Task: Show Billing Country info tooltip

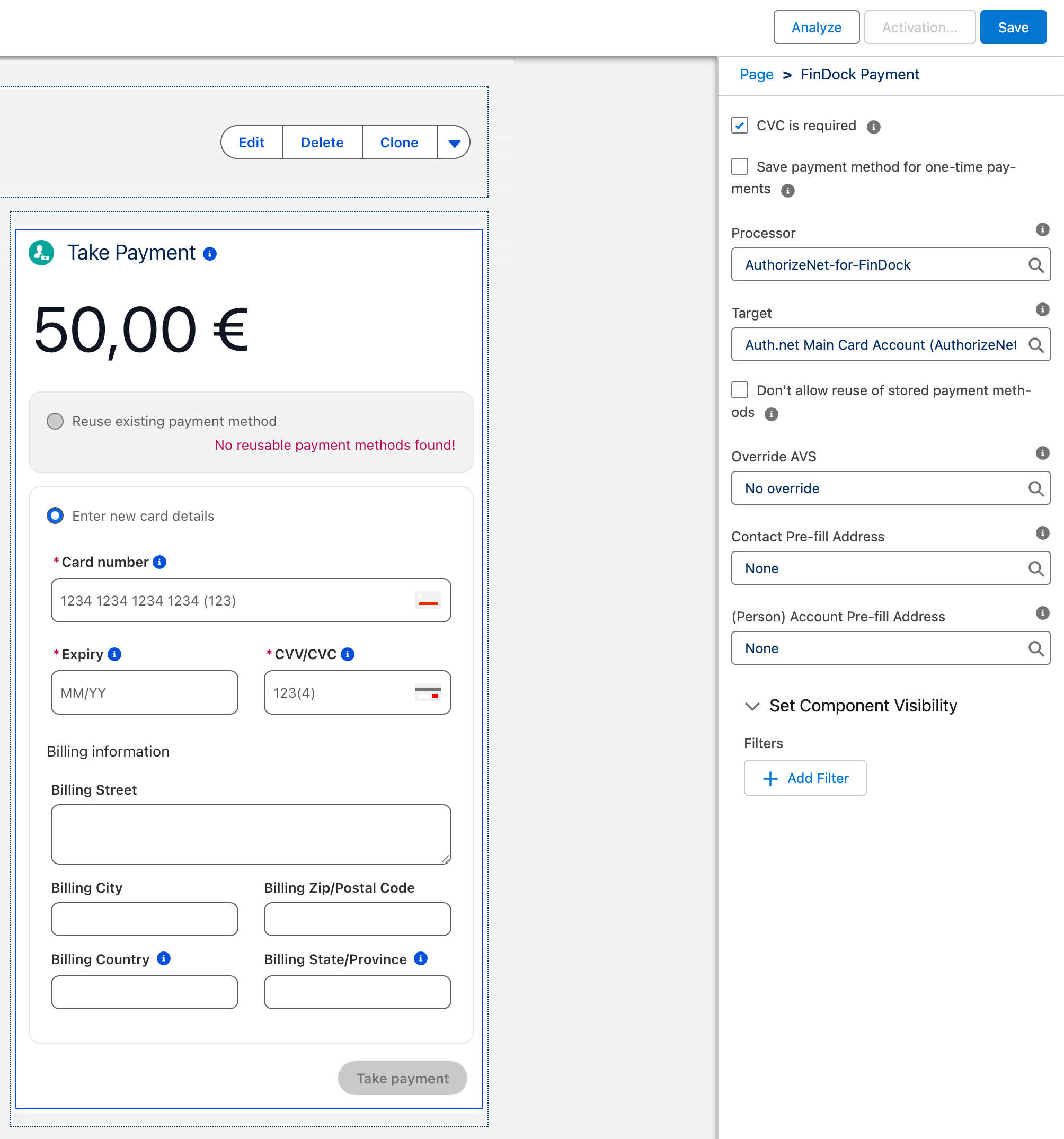Action: (x=164, y=958)
